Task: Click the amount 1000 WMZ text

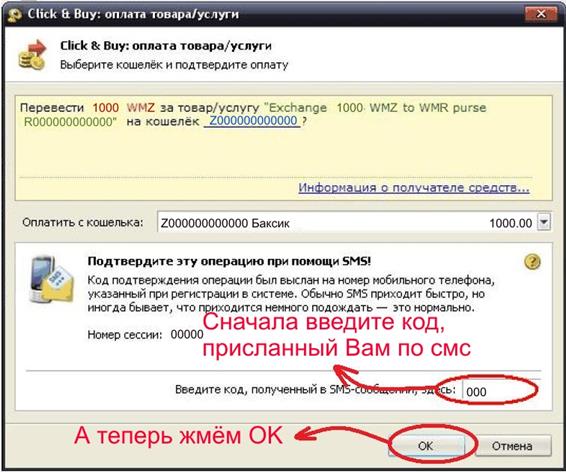Action: [x=124, y=108]
